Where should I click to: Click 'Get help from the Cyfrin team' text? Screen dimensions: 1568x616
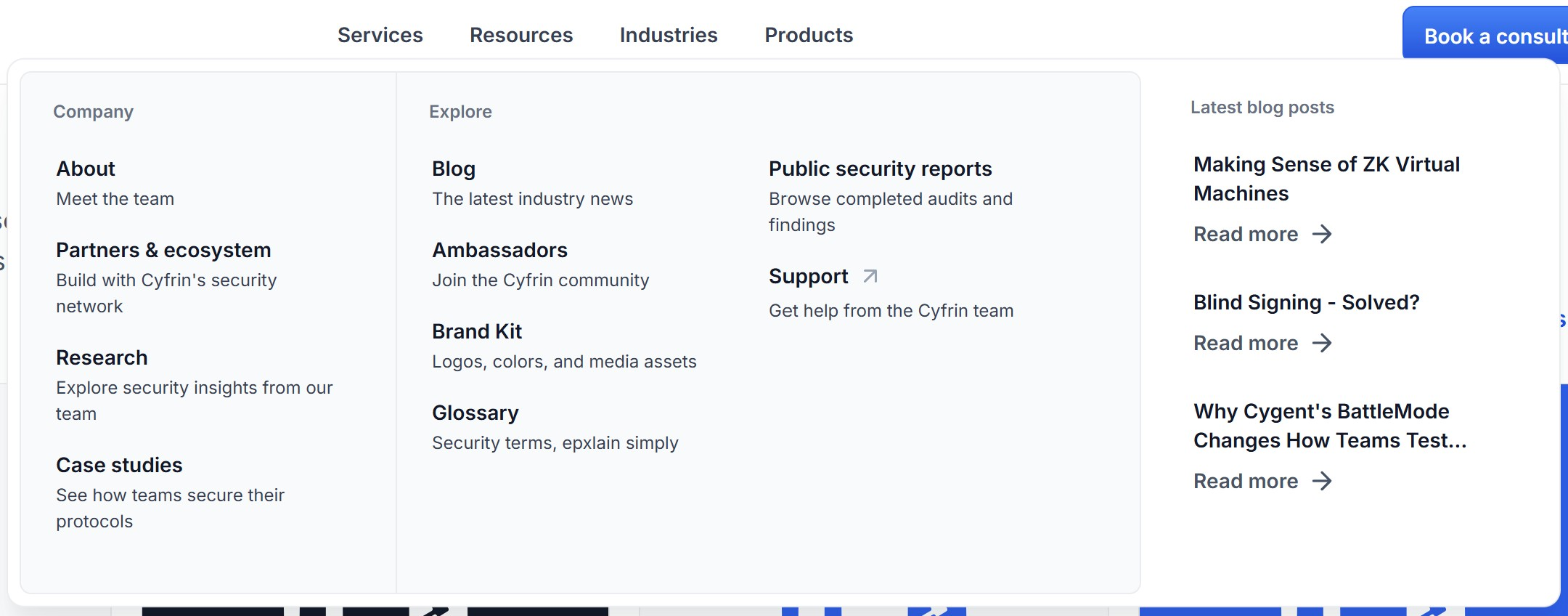(891, 311)
